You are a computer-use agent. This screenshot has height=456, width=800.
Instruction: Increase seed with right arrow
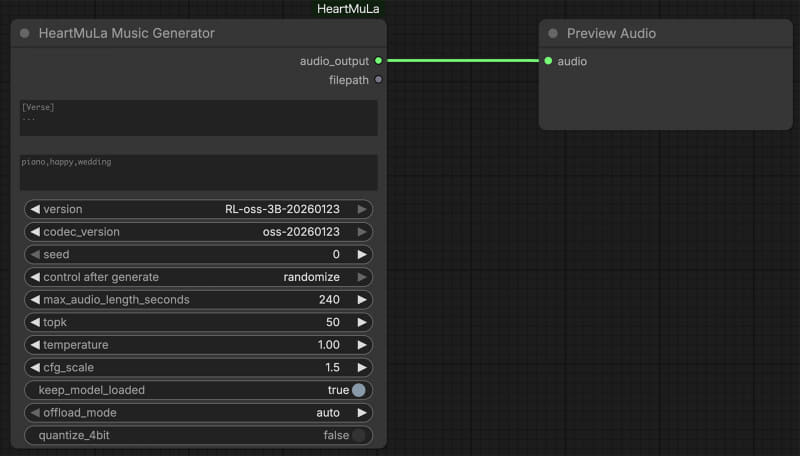[x=362, y=254]
